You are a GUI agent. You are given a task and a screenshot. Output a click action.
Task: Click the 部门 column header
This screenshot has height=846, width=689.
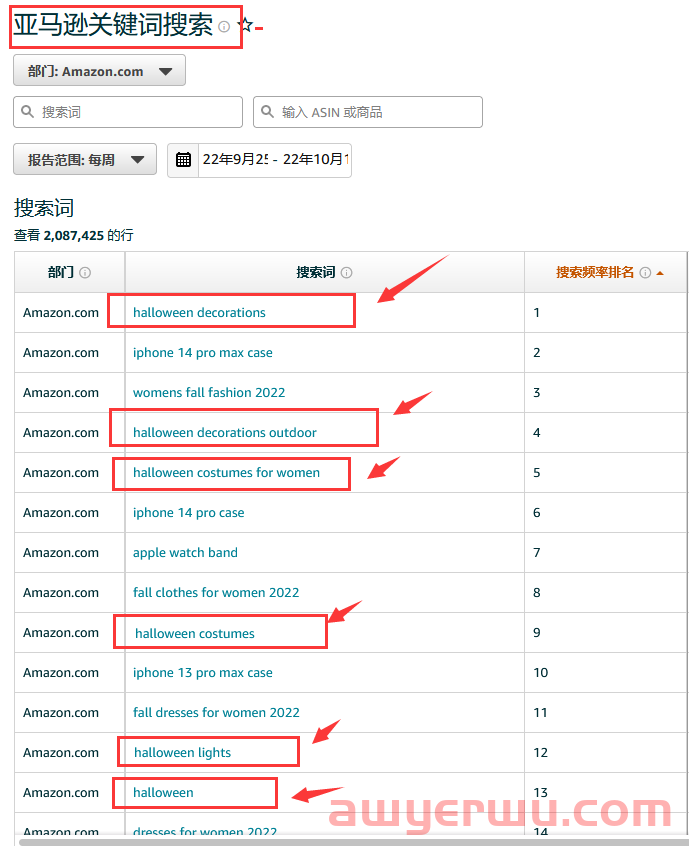coord(60,272)
